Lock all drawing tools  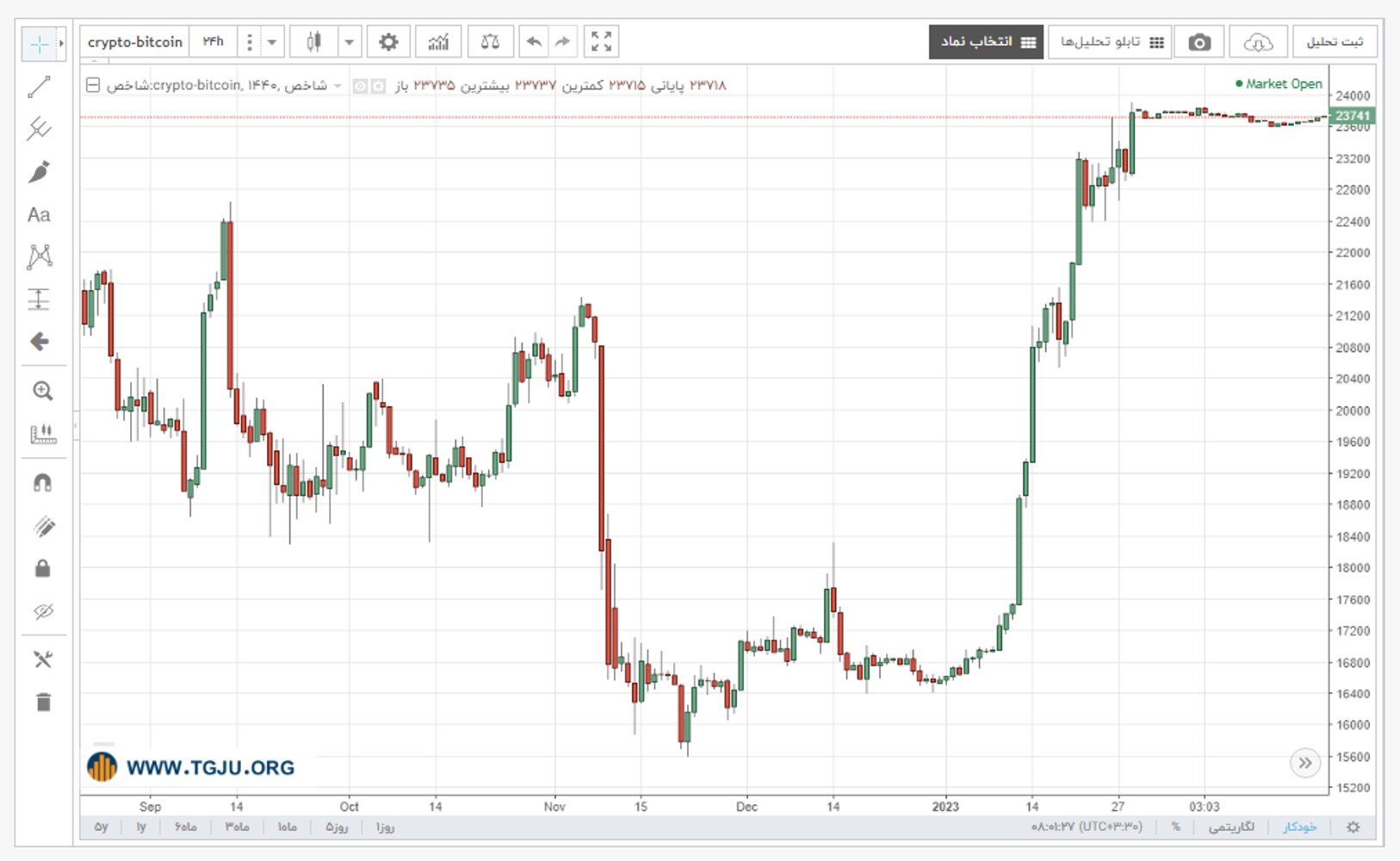tap(42, 568)
